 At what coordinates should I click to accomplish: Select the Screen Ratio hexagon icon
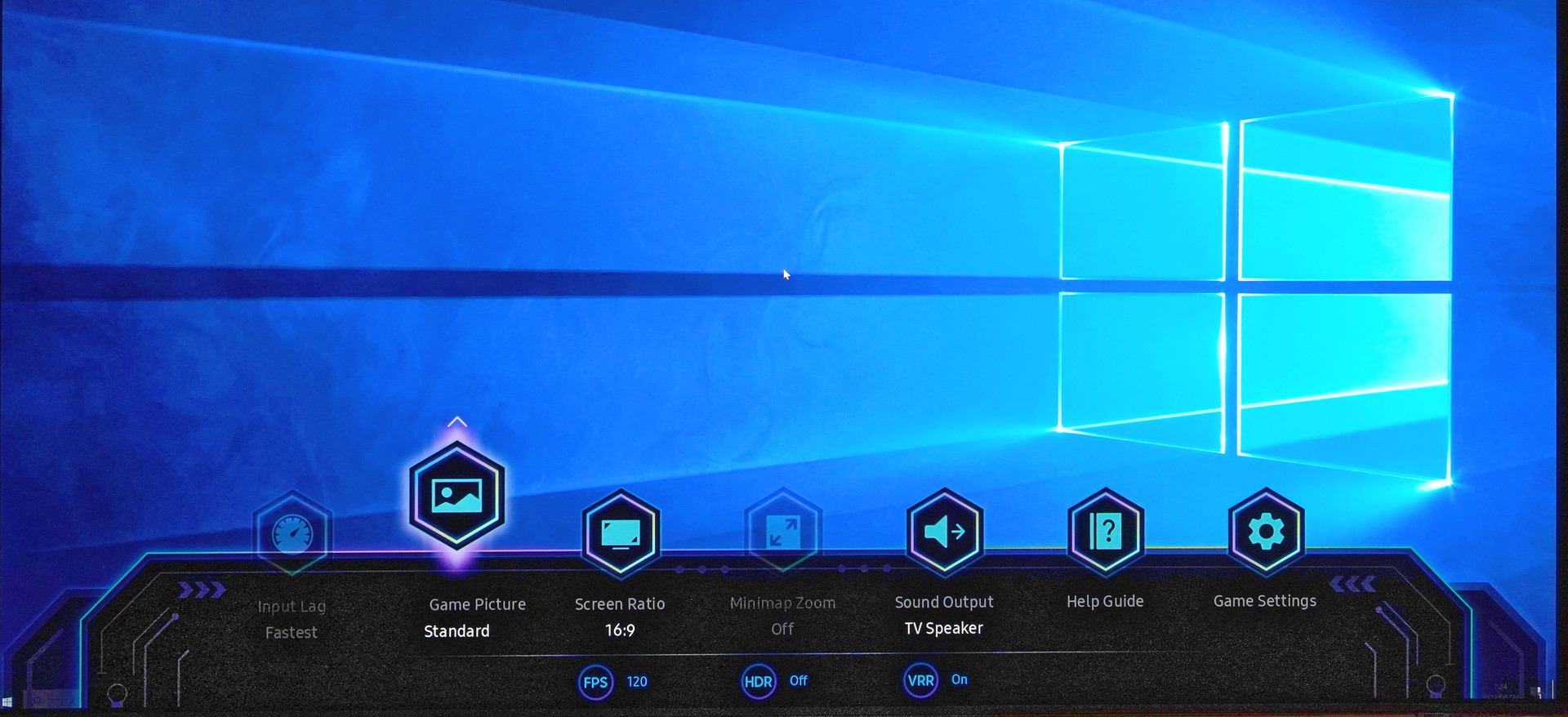tap(621, 535)
